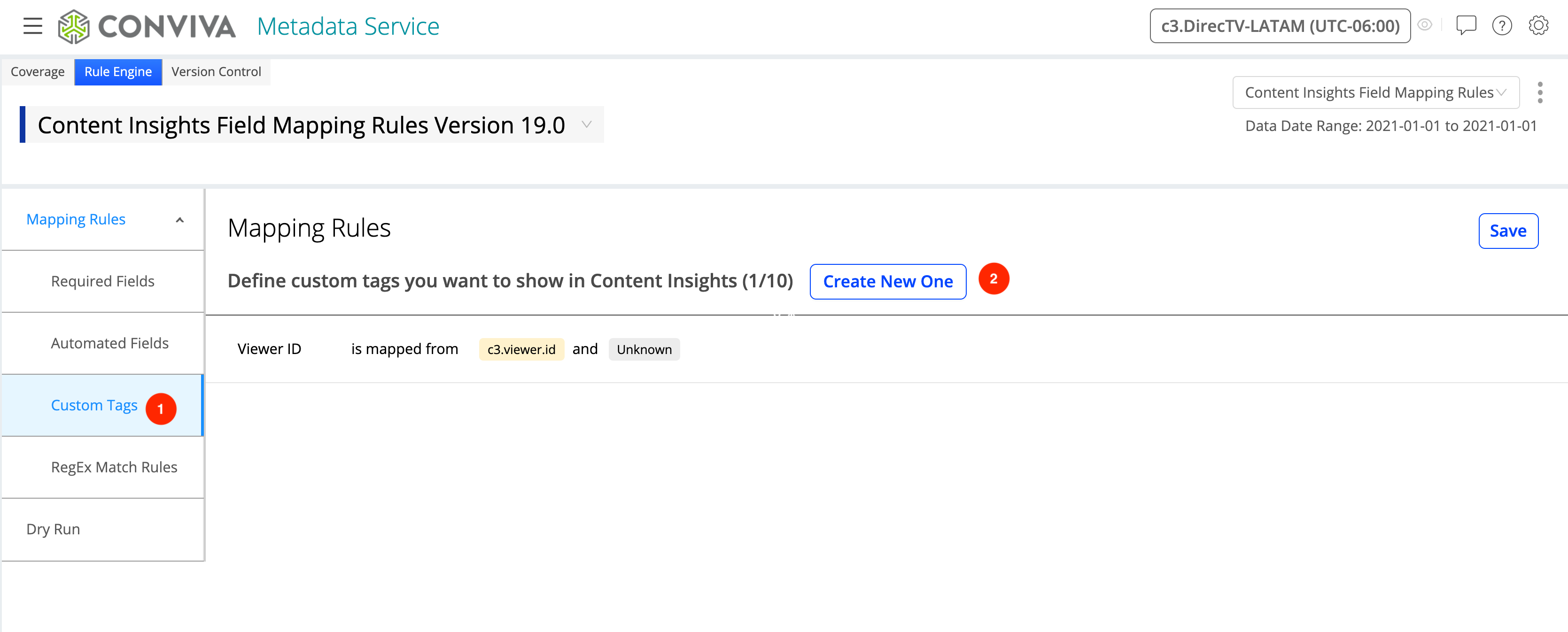Toggle the eye icon beside account selector
Image resolution: width=1568 pixels, height=632 pixels.
(x=1424, y=25)
